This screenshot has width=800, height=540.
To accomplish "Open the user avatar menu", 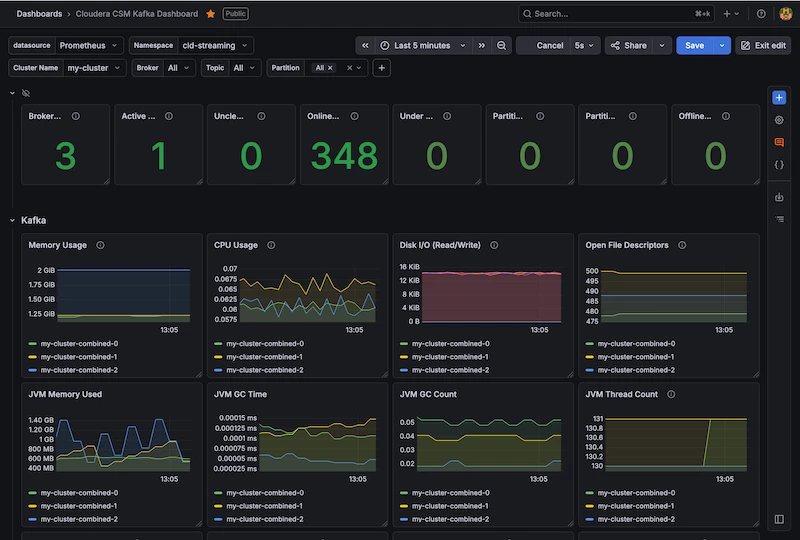I will tap(786, 14).
